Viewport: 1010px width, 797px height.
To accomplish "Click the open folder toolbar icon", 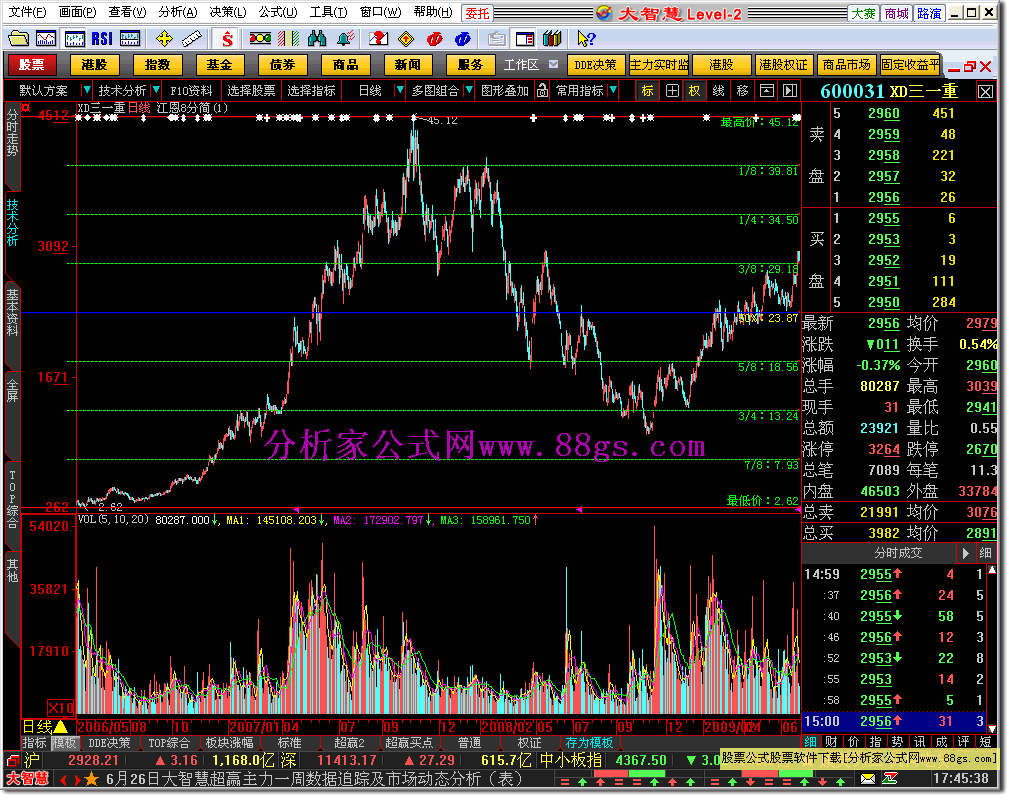I will click(19, 39).
